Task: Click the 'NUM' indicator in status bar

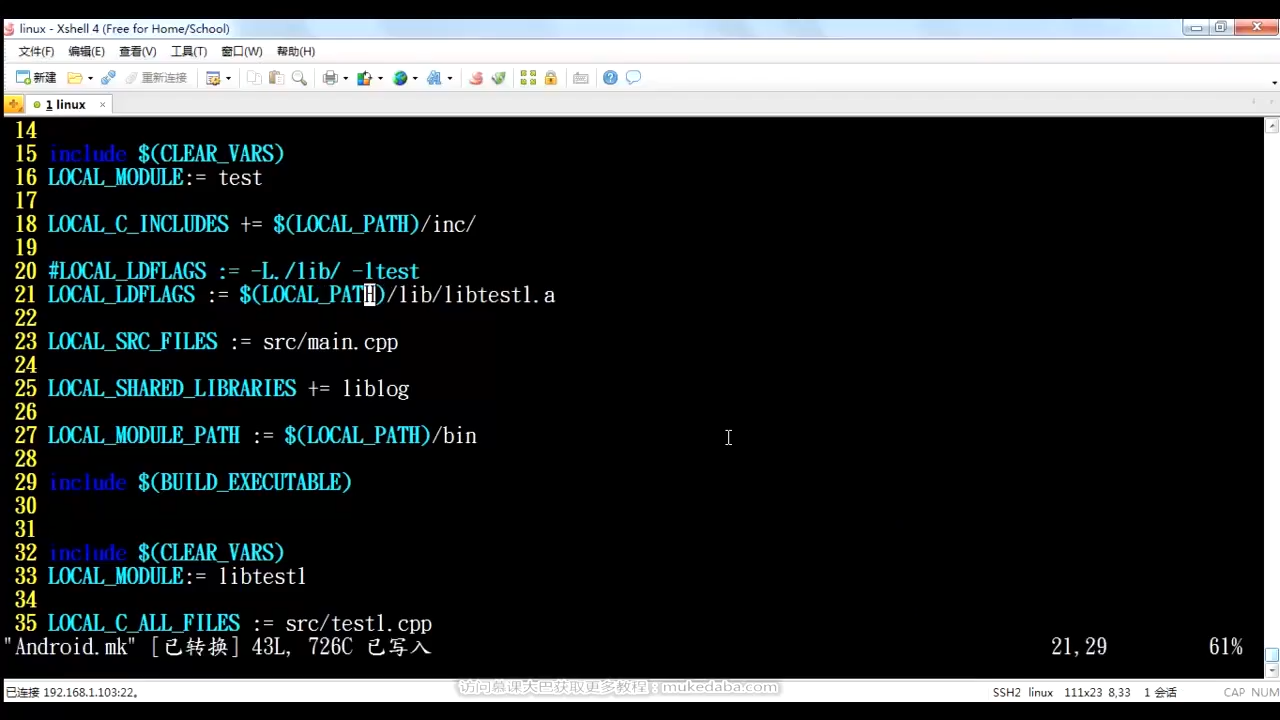Action: point(1265,692)
